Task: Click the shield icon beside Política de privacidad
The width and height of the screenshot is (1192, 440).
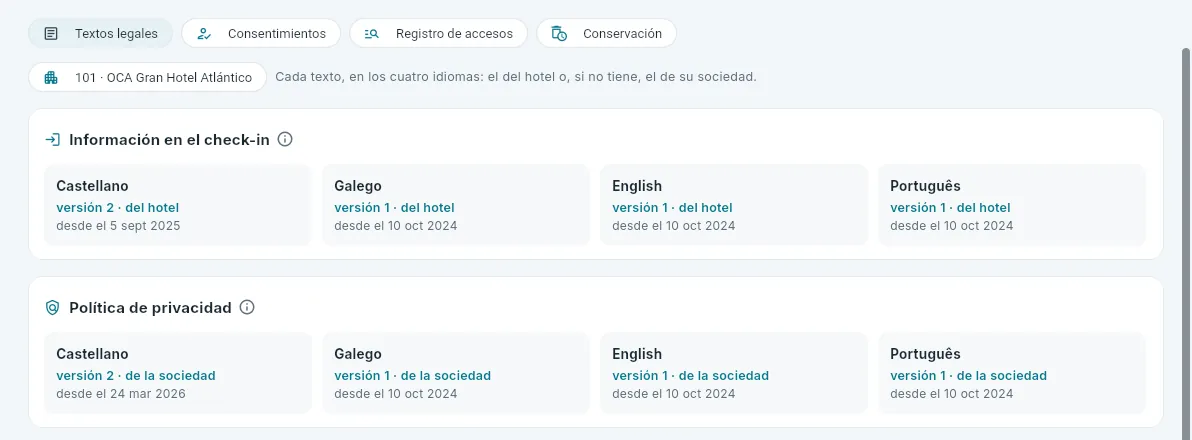Action: pos(52,308)
